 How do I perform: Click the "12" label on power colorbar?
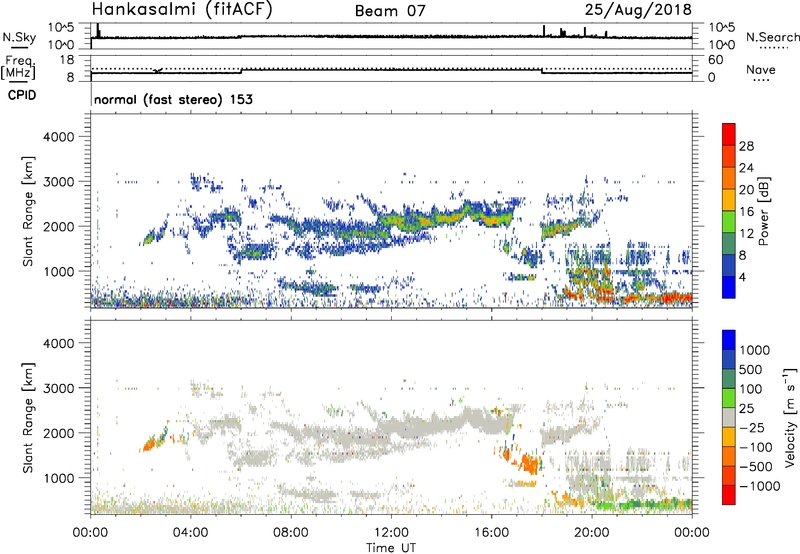(746, 234)
